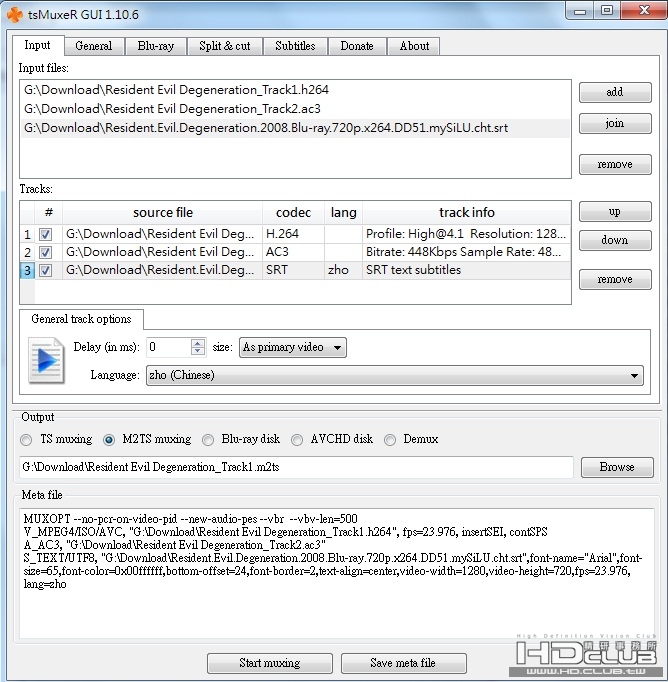Screen dimensions: 668x682
Task: Click Save meta file button
Action: coord(403,663)
